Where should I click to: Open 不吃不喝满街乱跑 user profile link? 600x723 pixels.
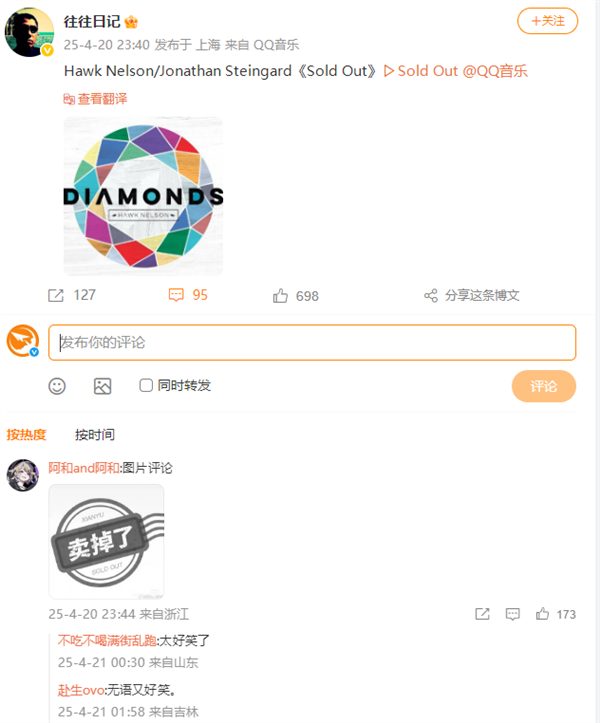pyautogui.click(x=107, y=640)
